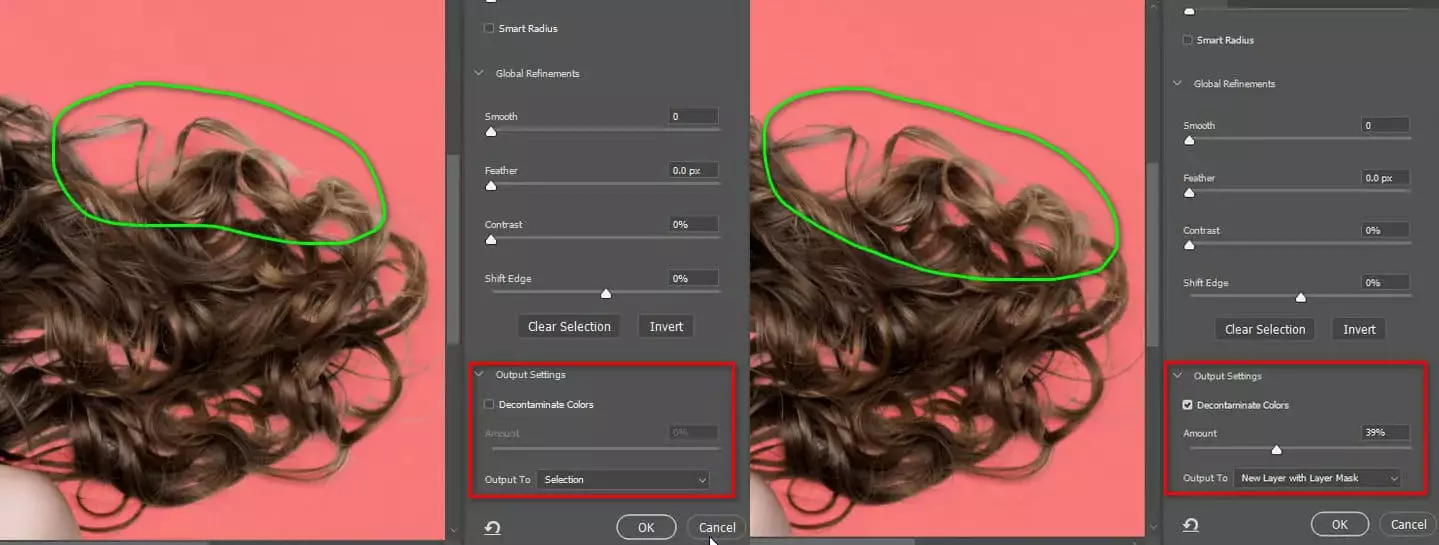Click the Feather slider handle in the right panel
The image size is (1439, 545).
coord(1189,192)
